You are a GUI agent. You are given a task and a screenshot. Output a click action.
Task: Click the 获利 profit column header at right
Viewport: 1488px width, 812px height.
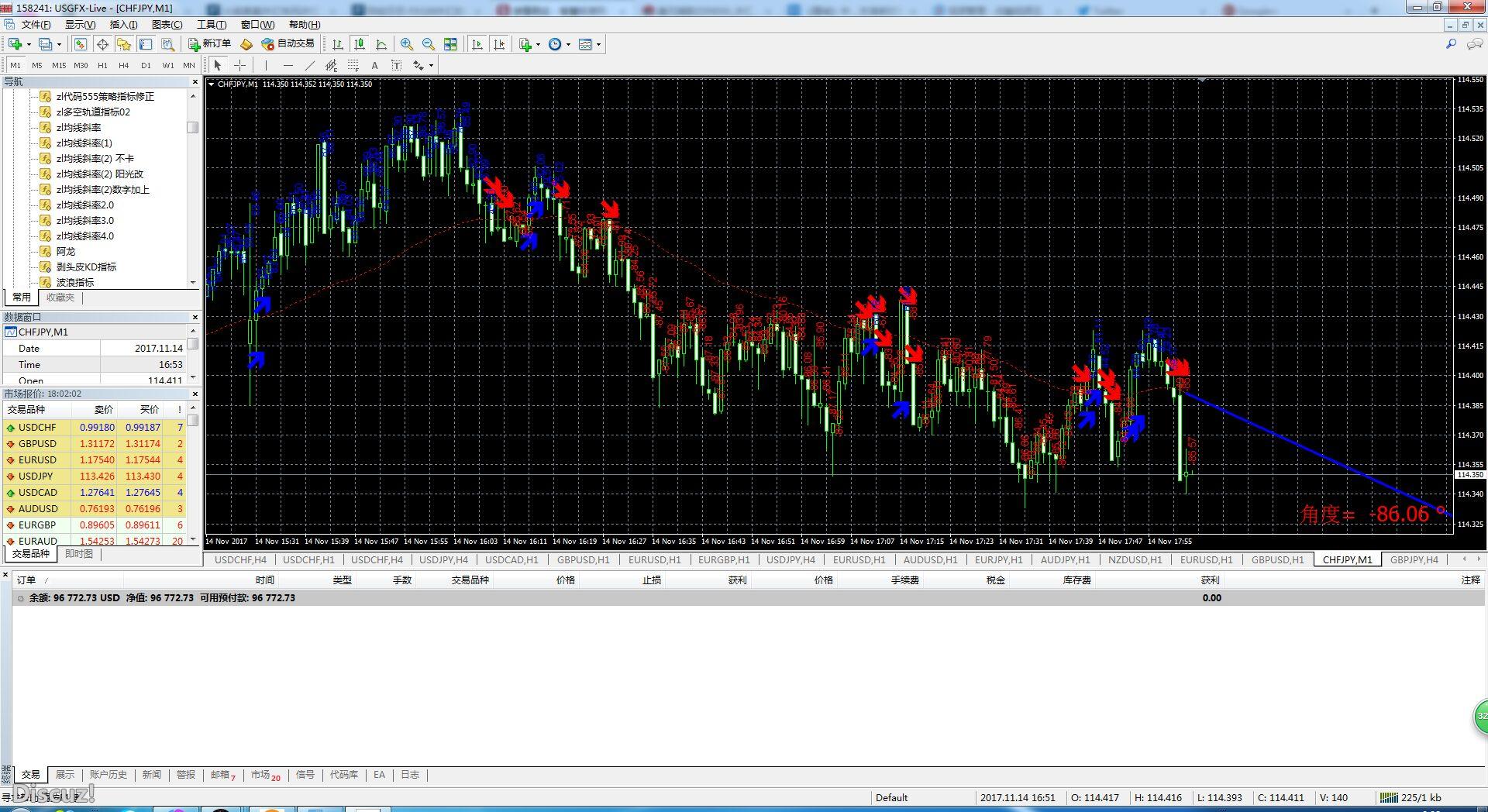coord(1210,580)
